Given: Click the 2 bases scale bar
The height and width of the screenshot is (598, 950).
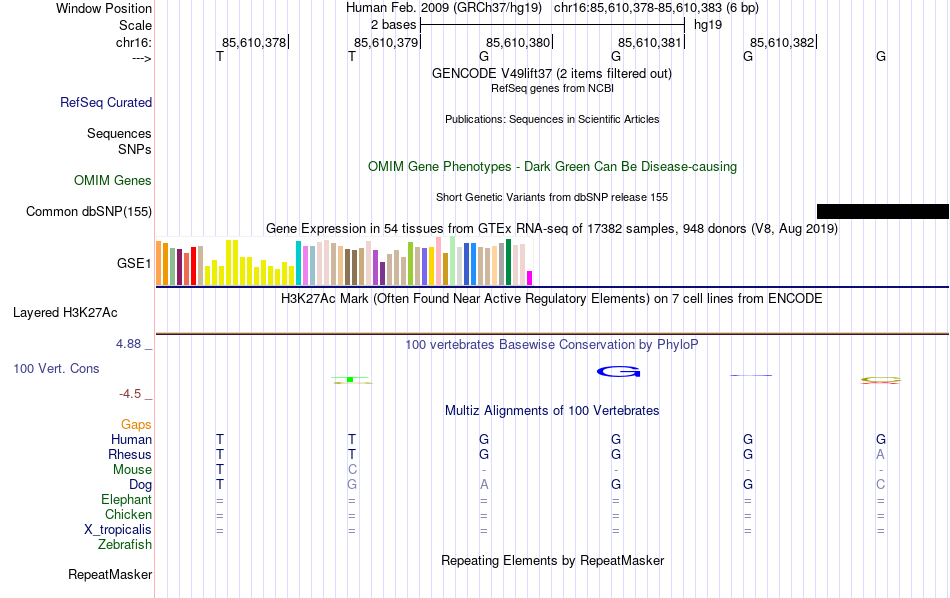Looking at the screenshot, I should pyautogui.click(x=552, y=25).
